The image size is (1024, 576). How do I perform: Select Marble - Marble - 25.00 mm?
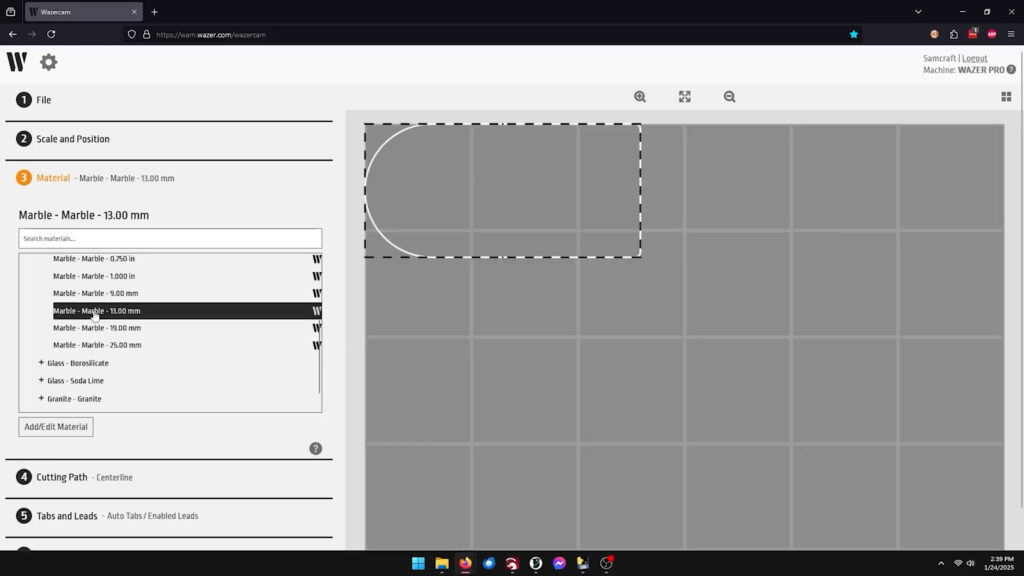(x=187, y=345)
